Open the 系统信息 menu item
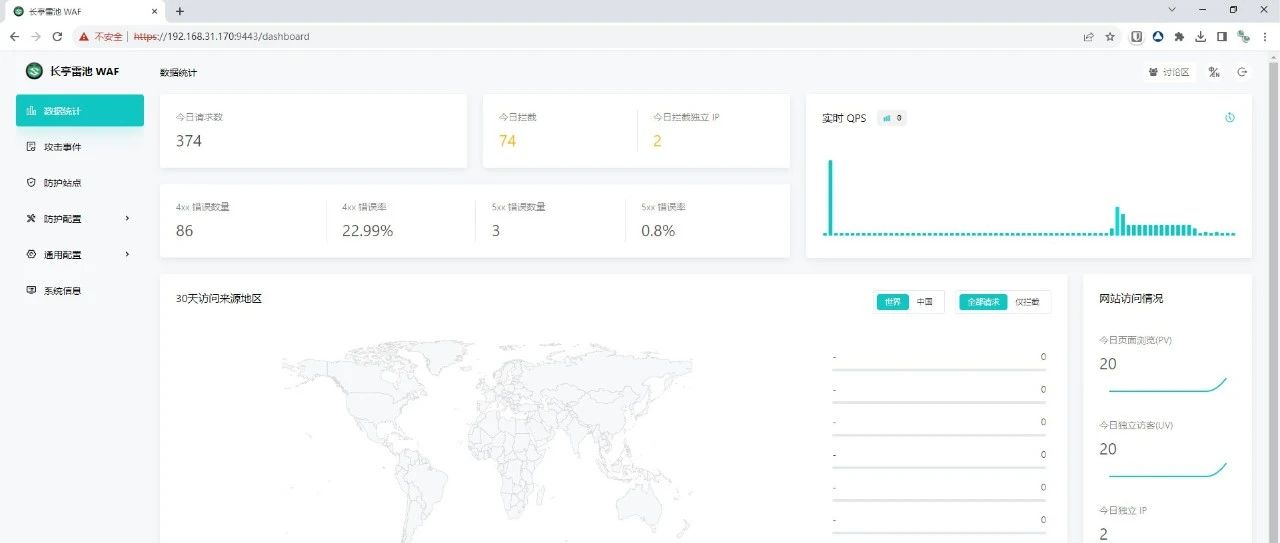 click(x=80, y=290)
